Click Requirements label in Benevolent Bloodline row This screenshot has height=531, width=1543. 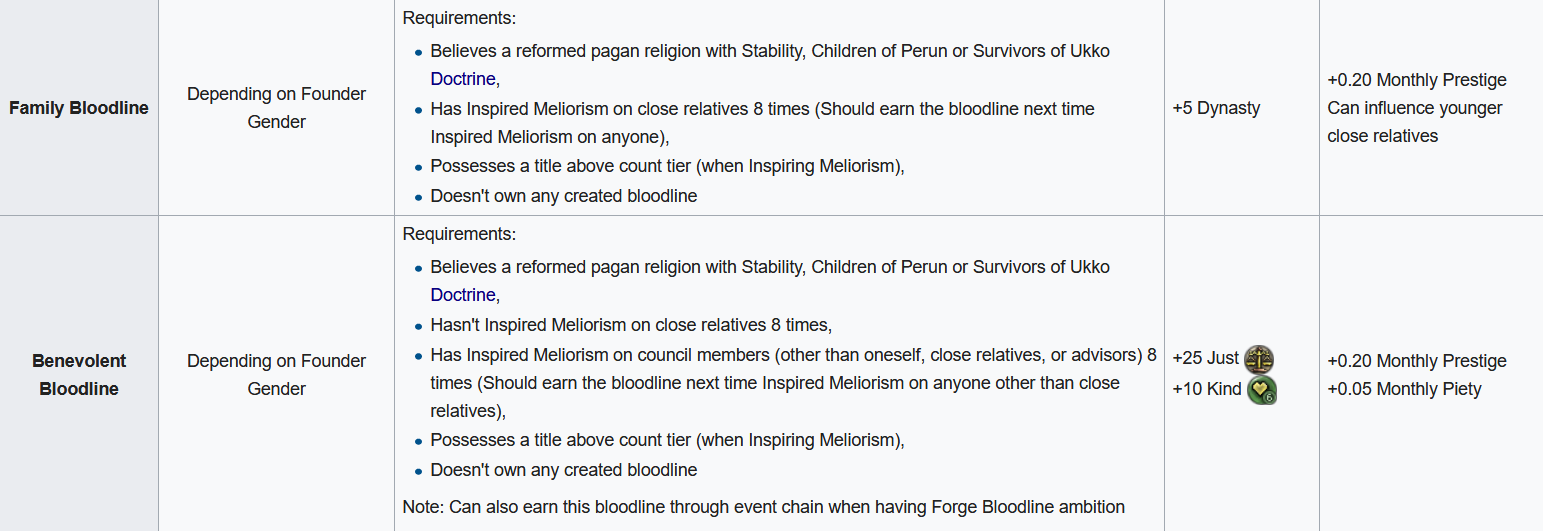click(459, 234)
